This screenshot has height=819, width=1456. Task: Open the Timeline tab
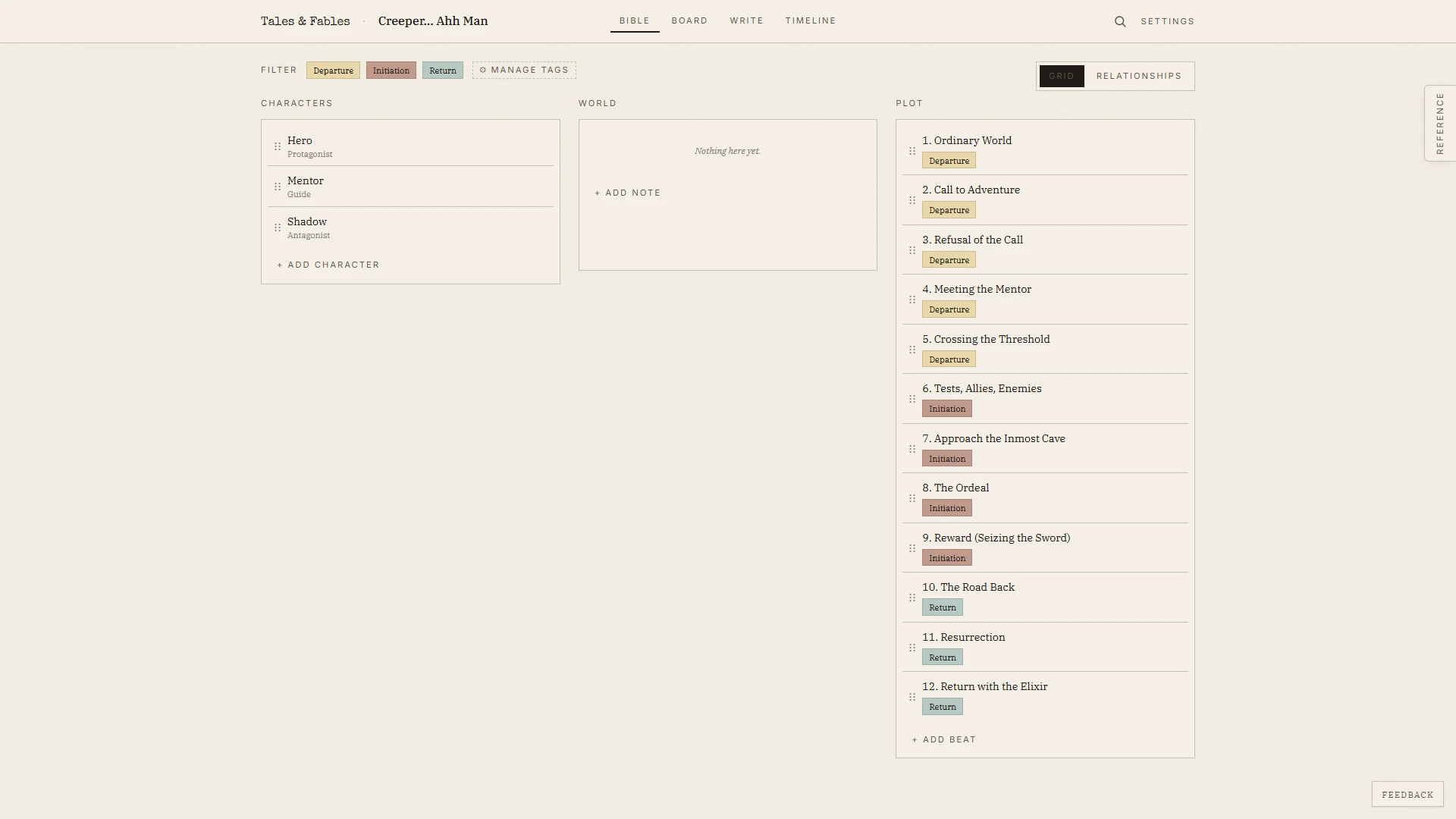coord(811,20)
